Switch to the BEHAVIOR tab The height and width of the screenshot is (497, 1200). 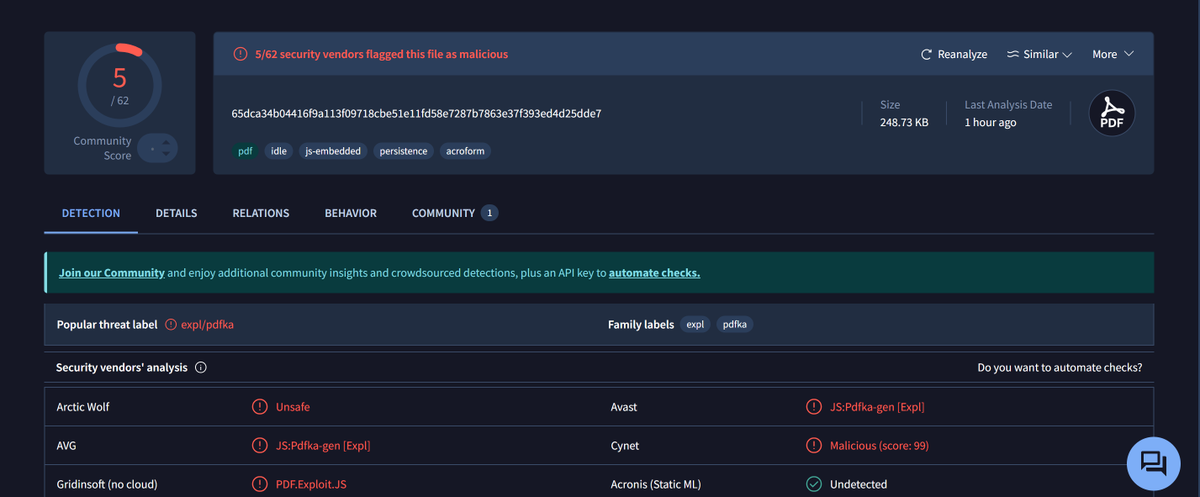(351, 213)
